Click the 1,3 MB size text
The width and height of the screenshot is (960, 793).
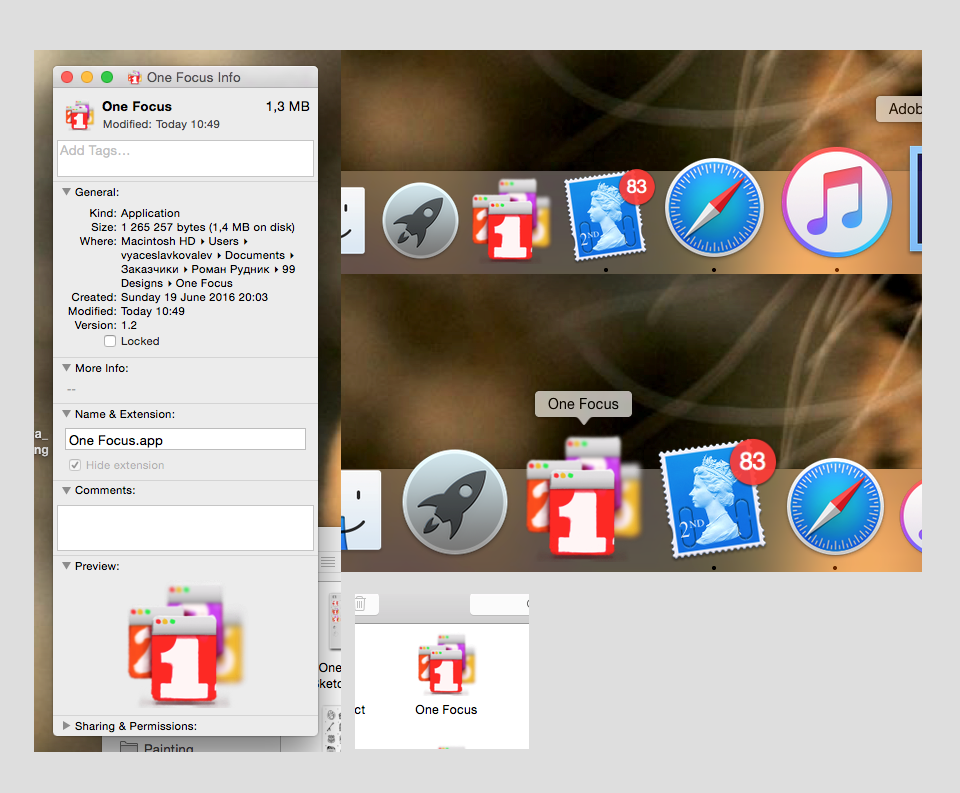(288, 107)
